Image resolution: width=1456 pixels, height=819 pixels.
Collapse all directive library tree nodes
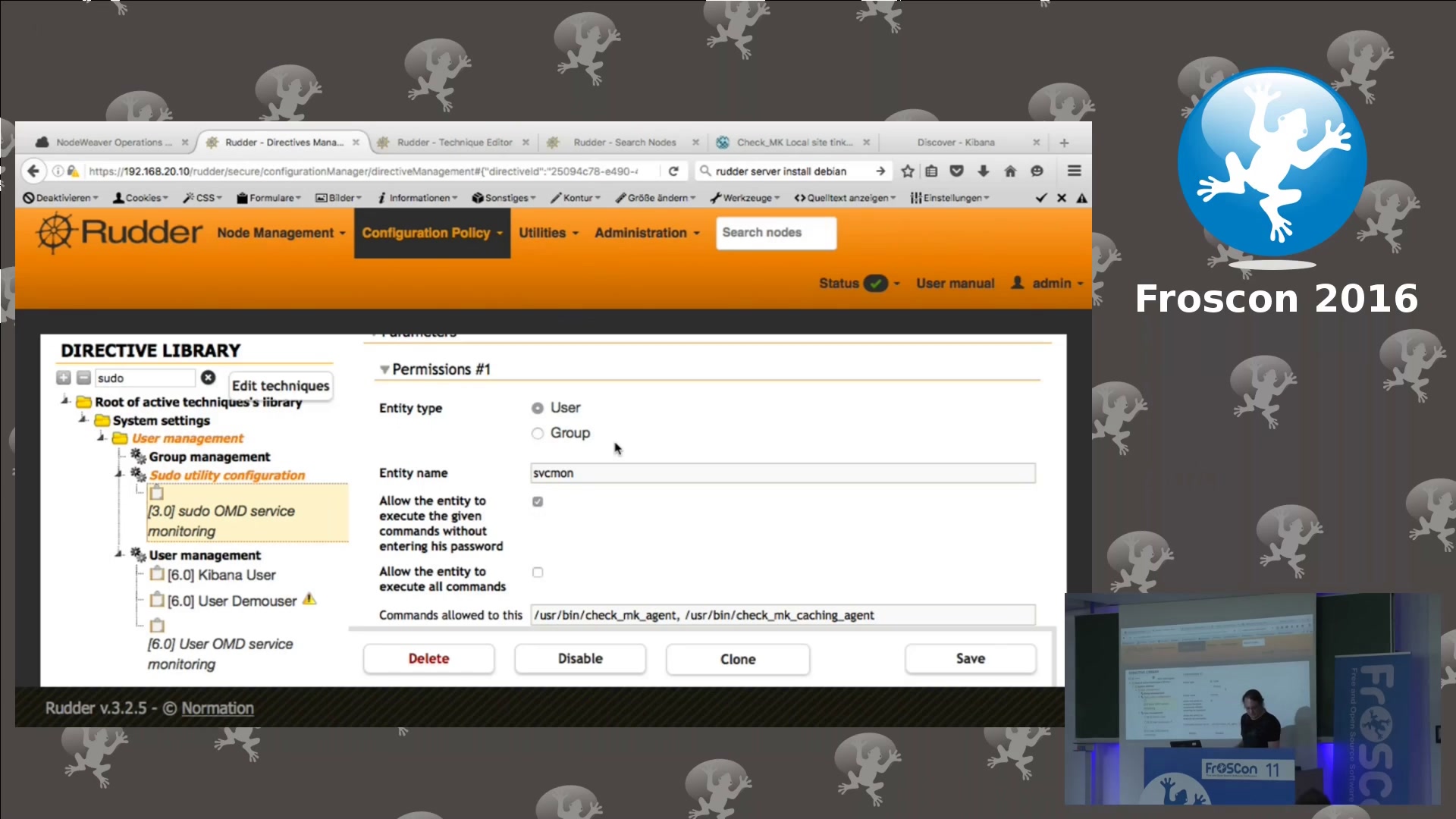[x=84, y=378]
